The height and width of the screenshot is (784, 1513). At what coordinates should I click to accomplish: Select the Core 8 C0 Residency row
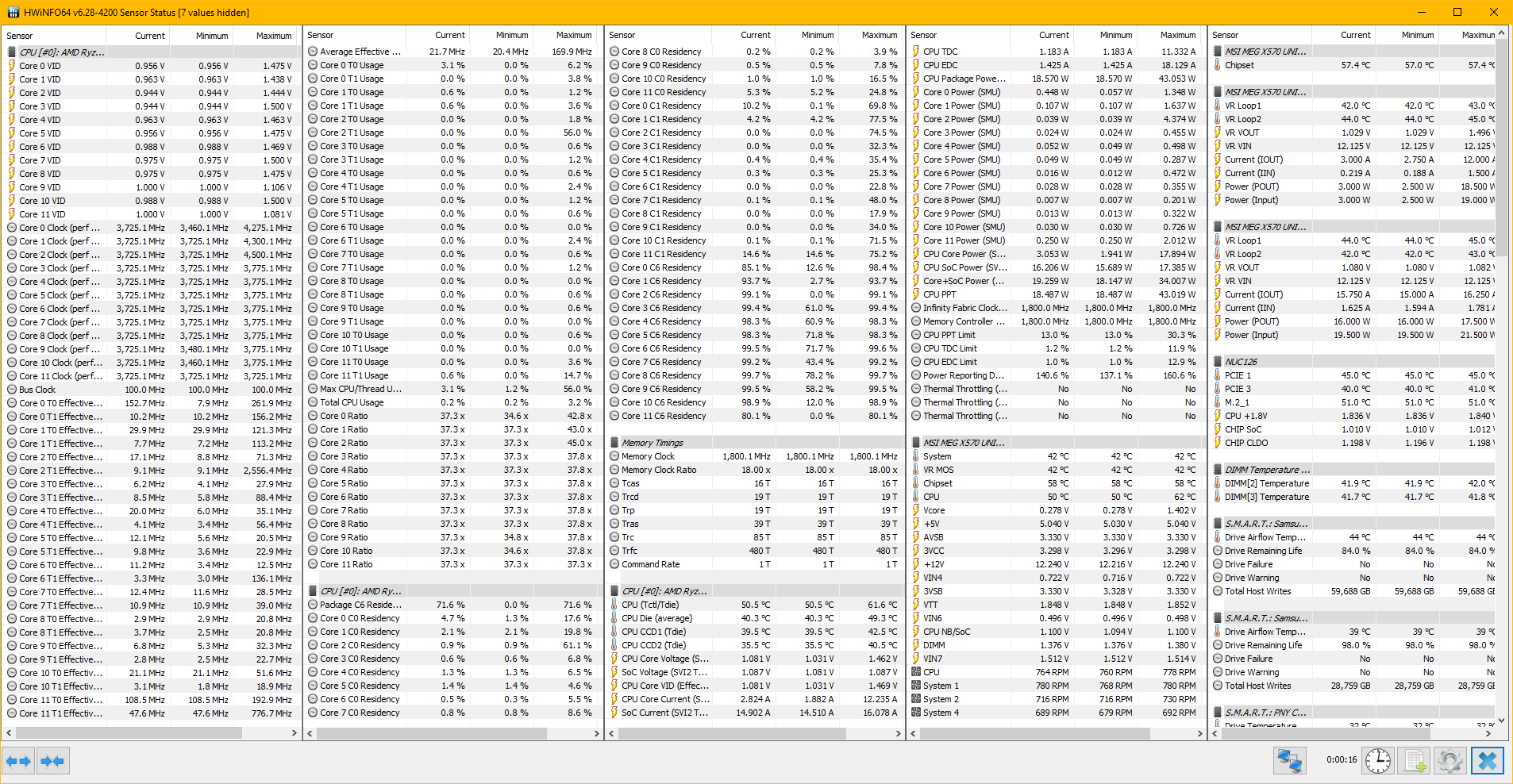(x=756, y=52)
